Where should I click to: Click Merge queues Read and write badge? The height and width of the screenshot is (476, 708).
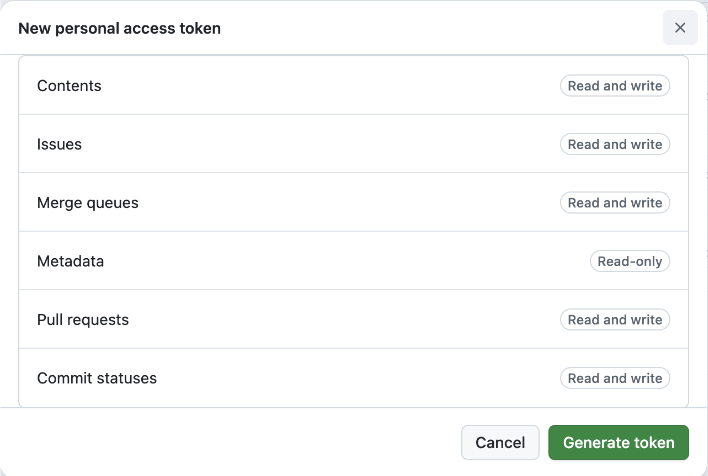tap(614, 203)
